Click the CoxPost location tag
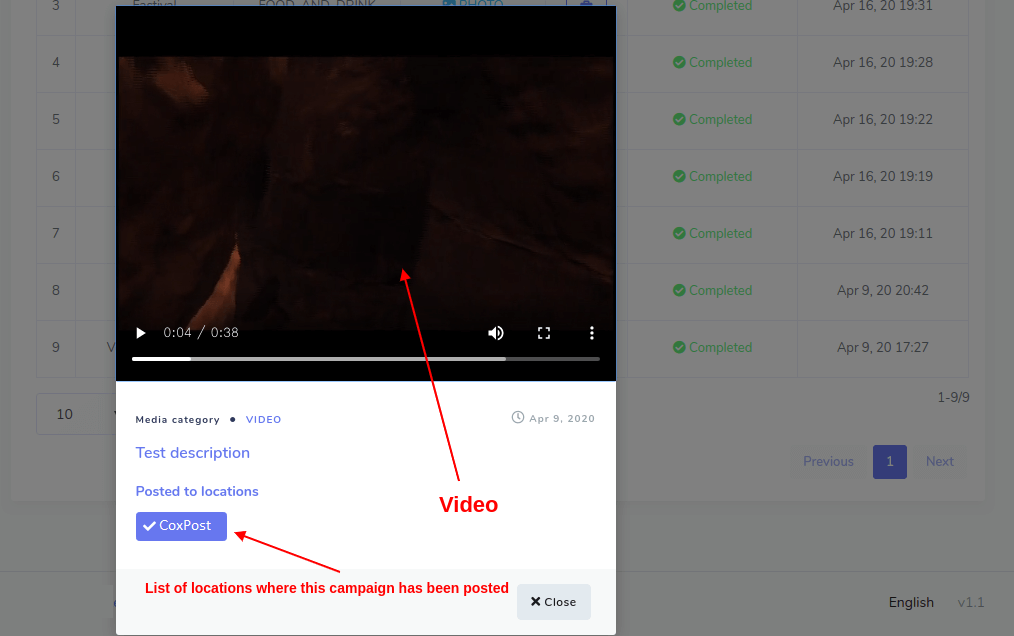 click(x=181, y=526)
